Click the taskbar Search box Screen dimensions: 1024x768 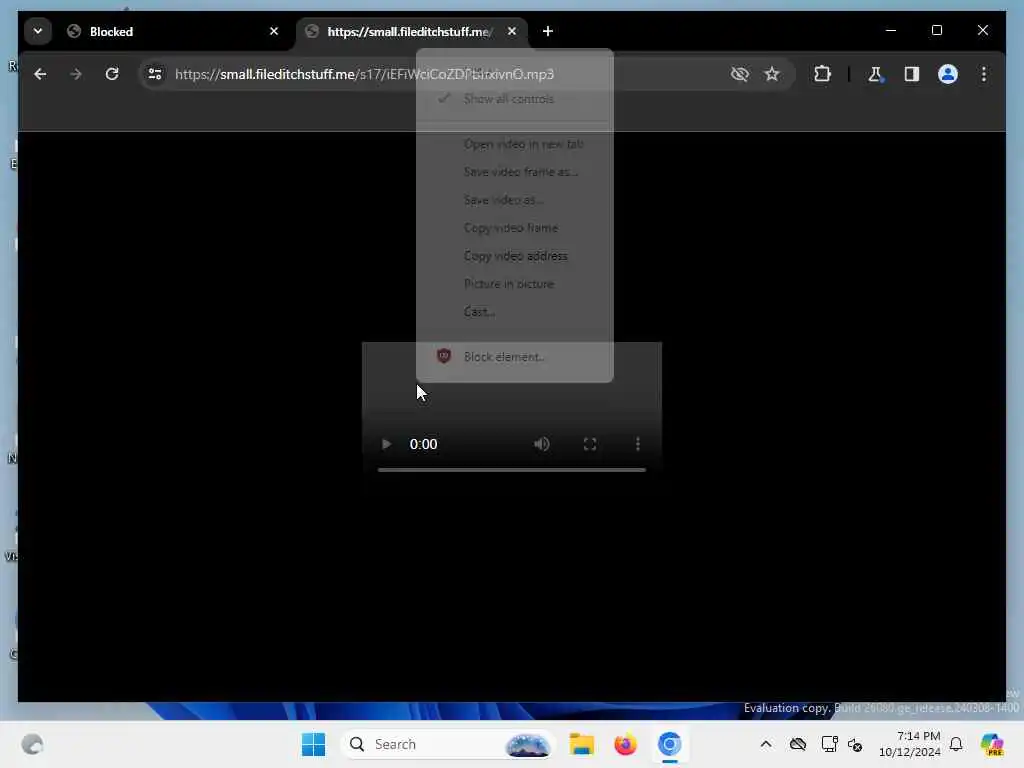[x=447, y=744]
